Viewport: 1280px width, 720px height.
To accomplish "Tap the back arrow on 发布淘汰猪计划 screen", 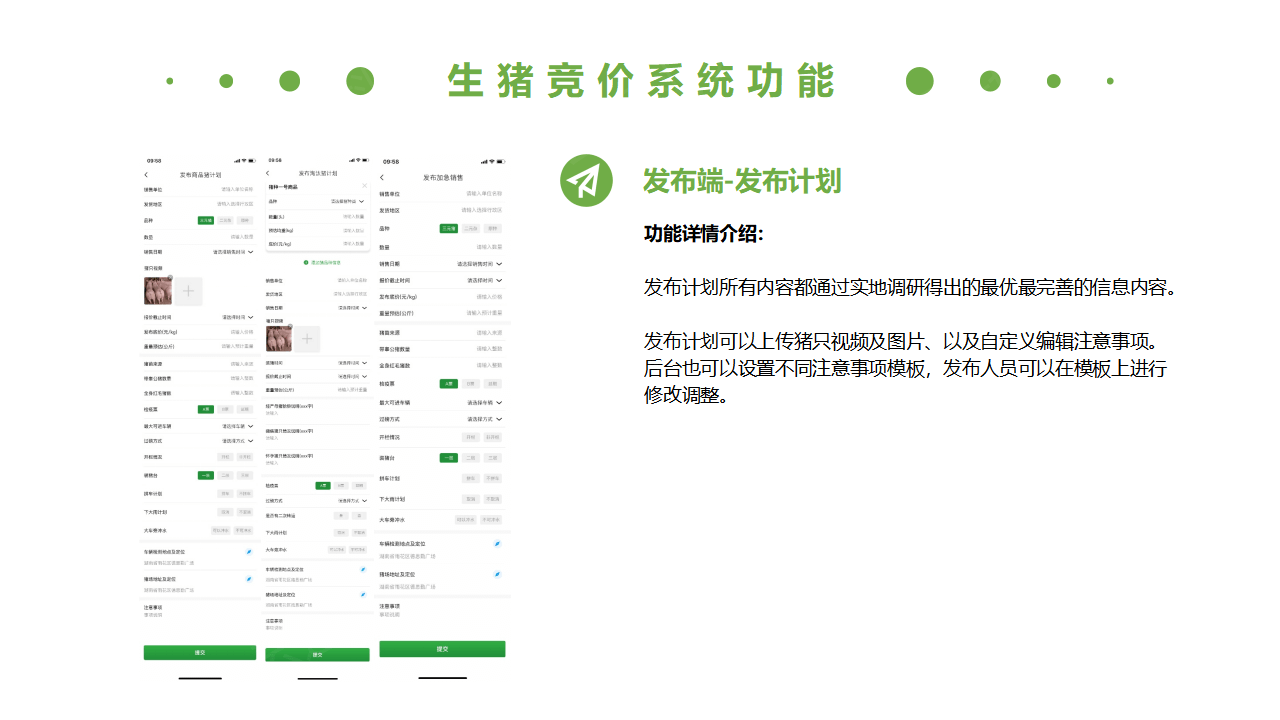I will 267,172.
